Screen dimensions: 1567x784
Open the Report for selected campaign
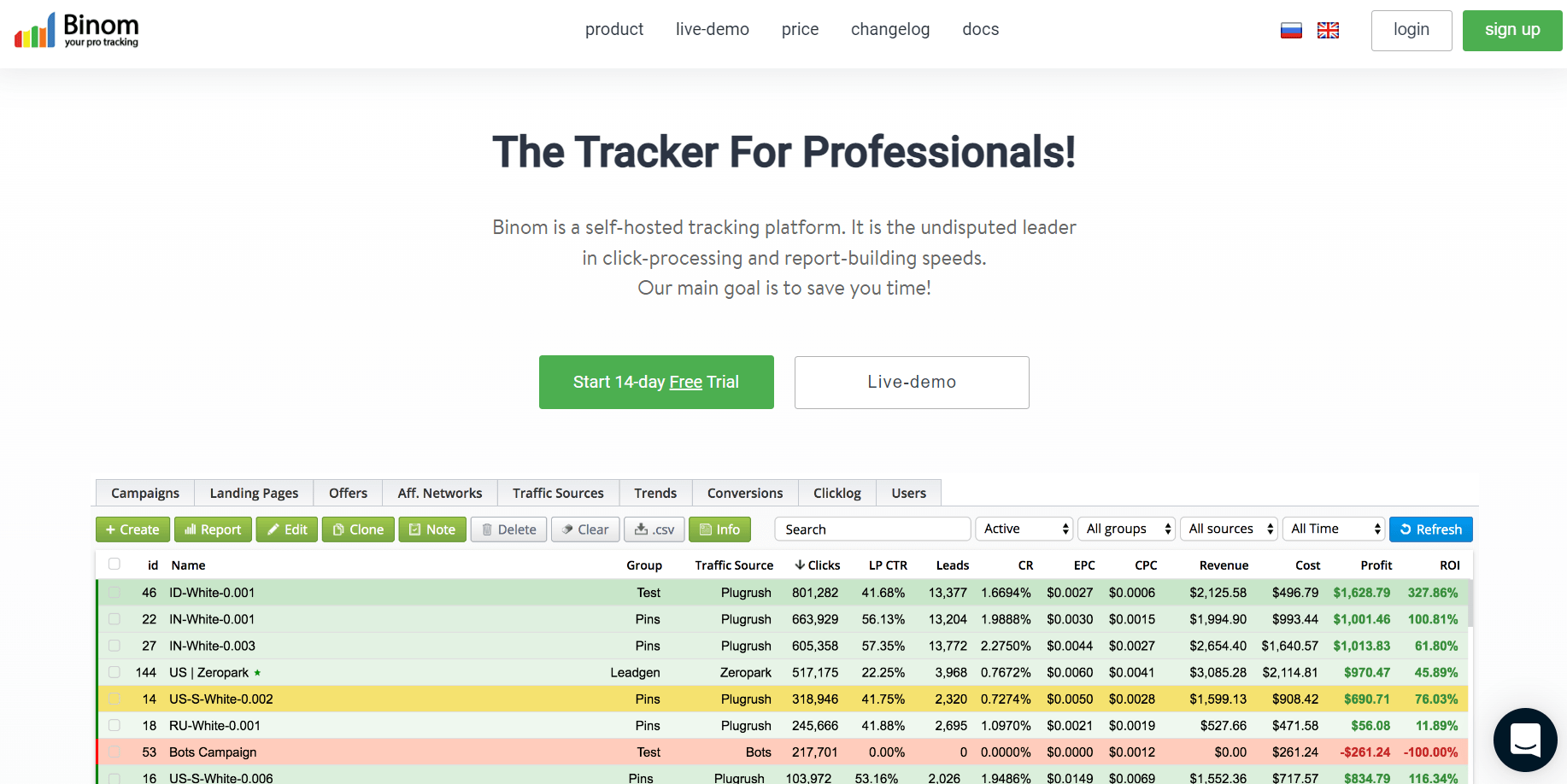coord(213,529)
